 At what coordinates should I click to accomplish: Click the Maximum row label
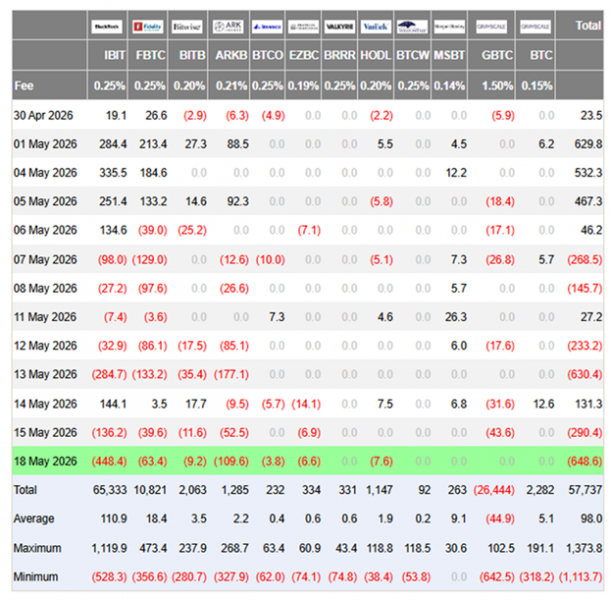(x=37, y=548)
